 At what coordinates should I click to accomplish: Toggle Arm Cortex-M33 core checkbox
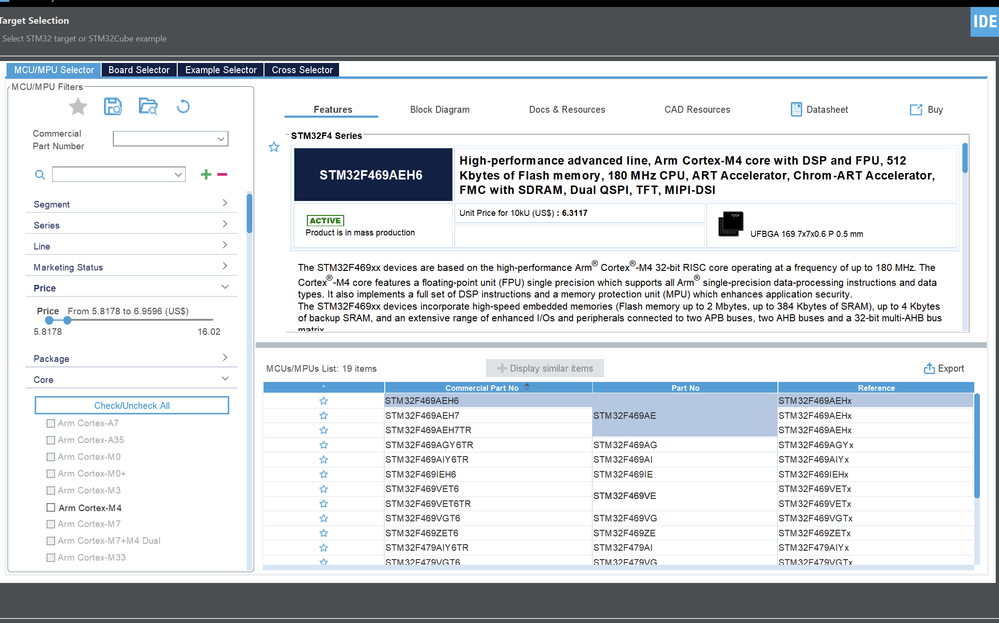click(x=50, y=557)
